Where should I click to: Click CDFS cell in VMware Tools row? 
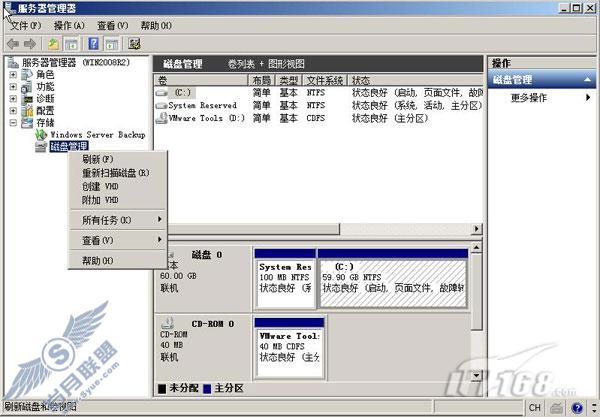316,118
